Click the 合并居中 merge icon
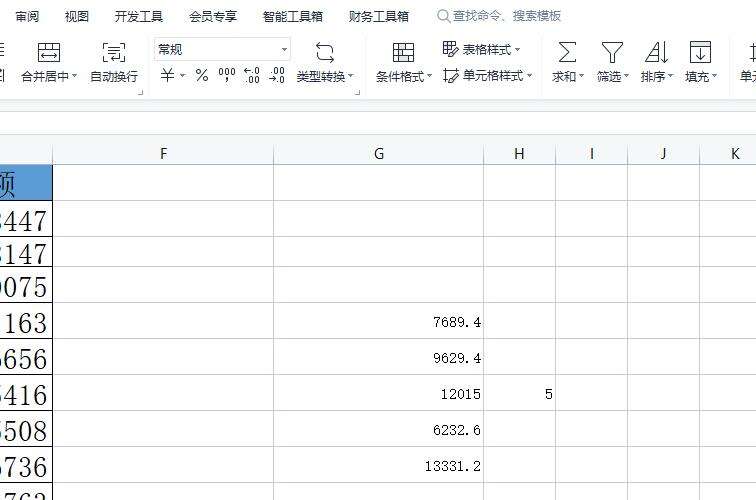This screenshot has width=756, height=500. click(x=49, y=52)
